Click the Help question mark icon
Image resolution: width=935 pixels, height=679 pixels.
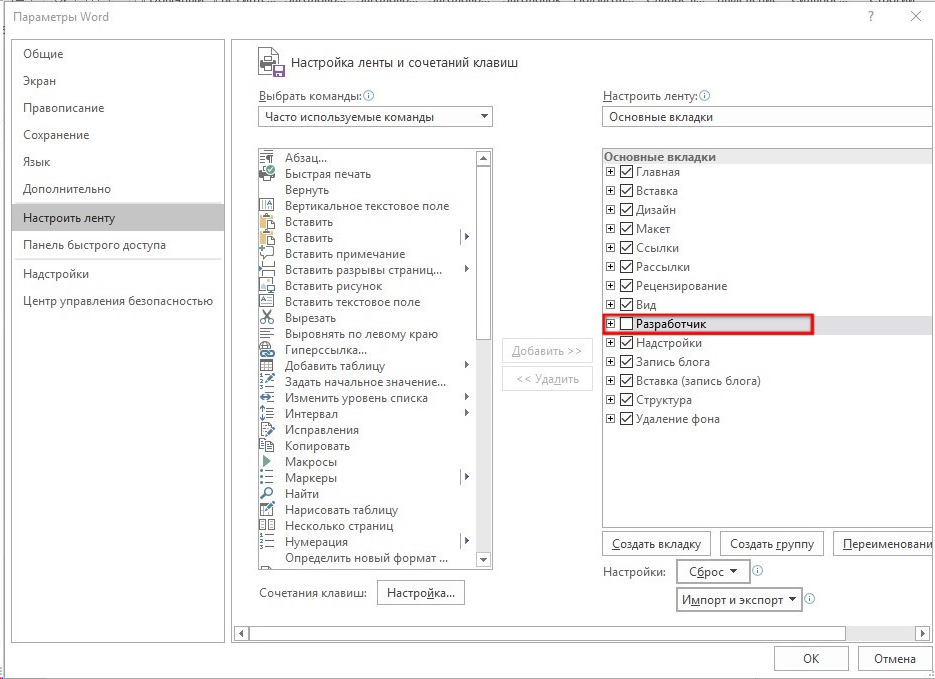pos(871,17)
